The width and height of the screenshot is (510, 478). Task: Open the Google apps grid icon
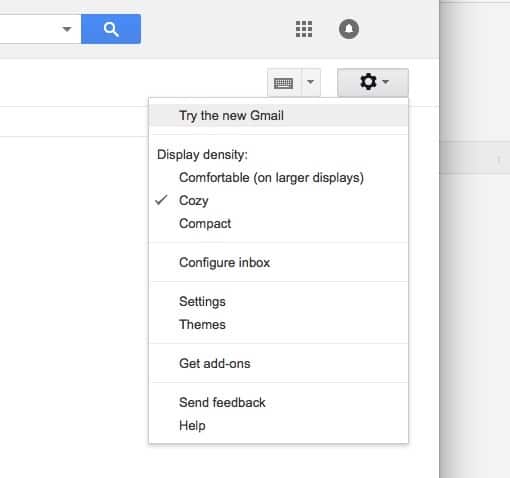click(x=304, y=29)
